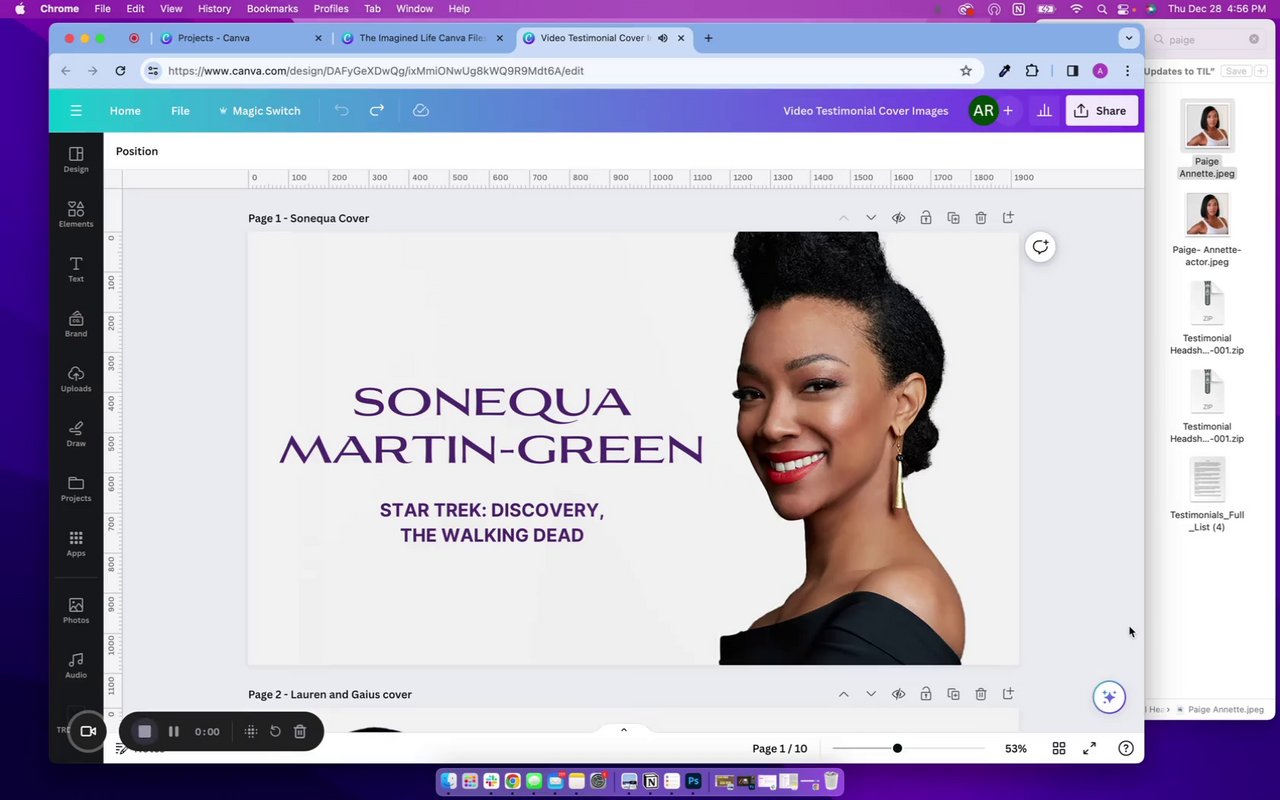Open the Elements panel
1280x800 pixels.
(76, 215)
